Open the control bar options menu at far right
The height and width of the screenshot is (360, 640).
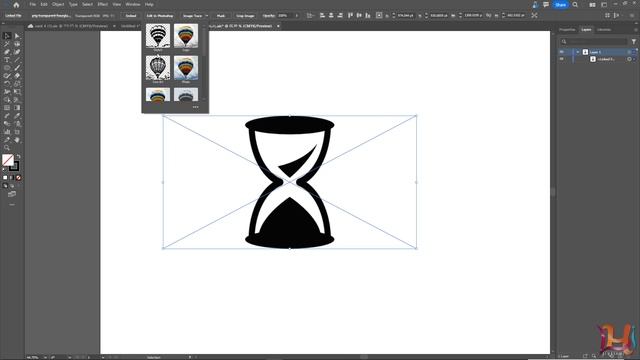click(632, 16)
